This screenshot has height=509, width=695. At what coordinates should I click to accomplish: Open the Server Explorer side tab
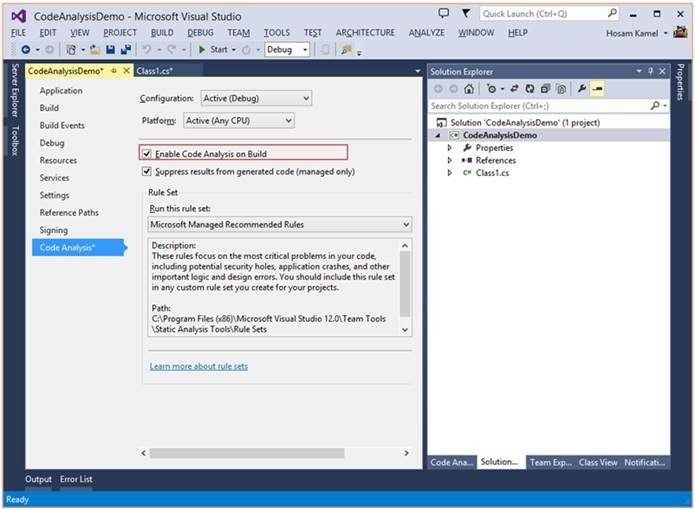coord(15,90)
